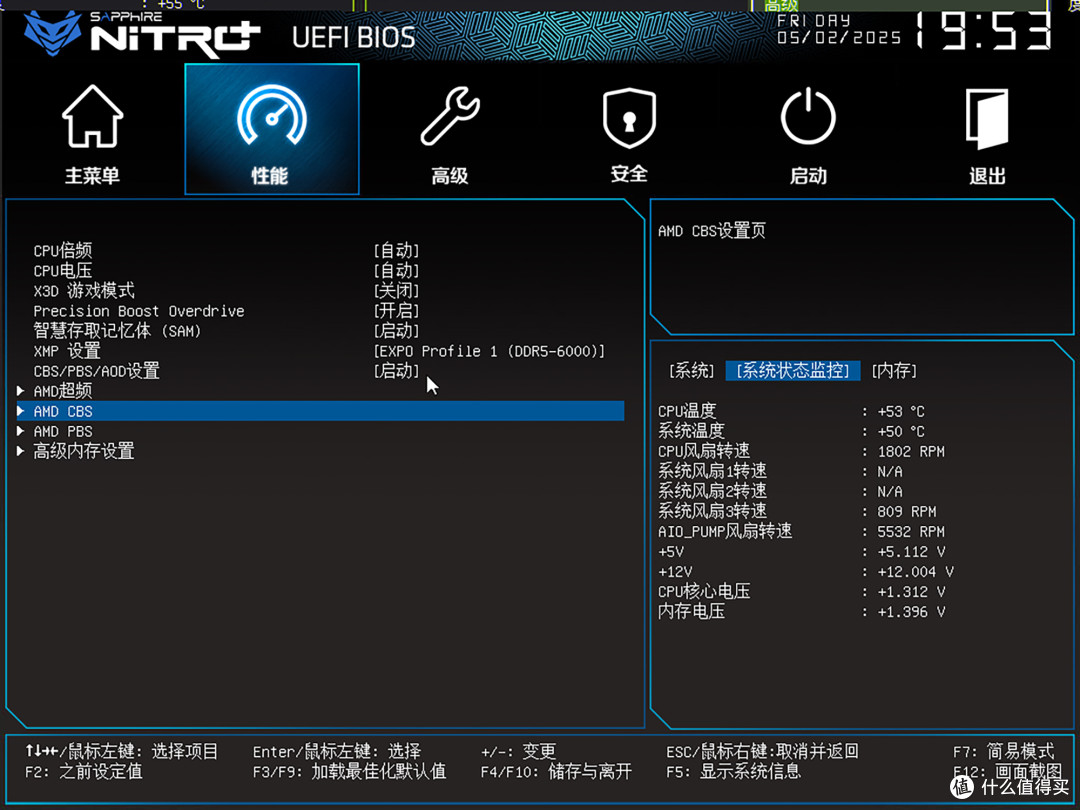Switch to the [内存] info tab
Image resolution: width=1080 pixels, height=810 pixels.
894,371
